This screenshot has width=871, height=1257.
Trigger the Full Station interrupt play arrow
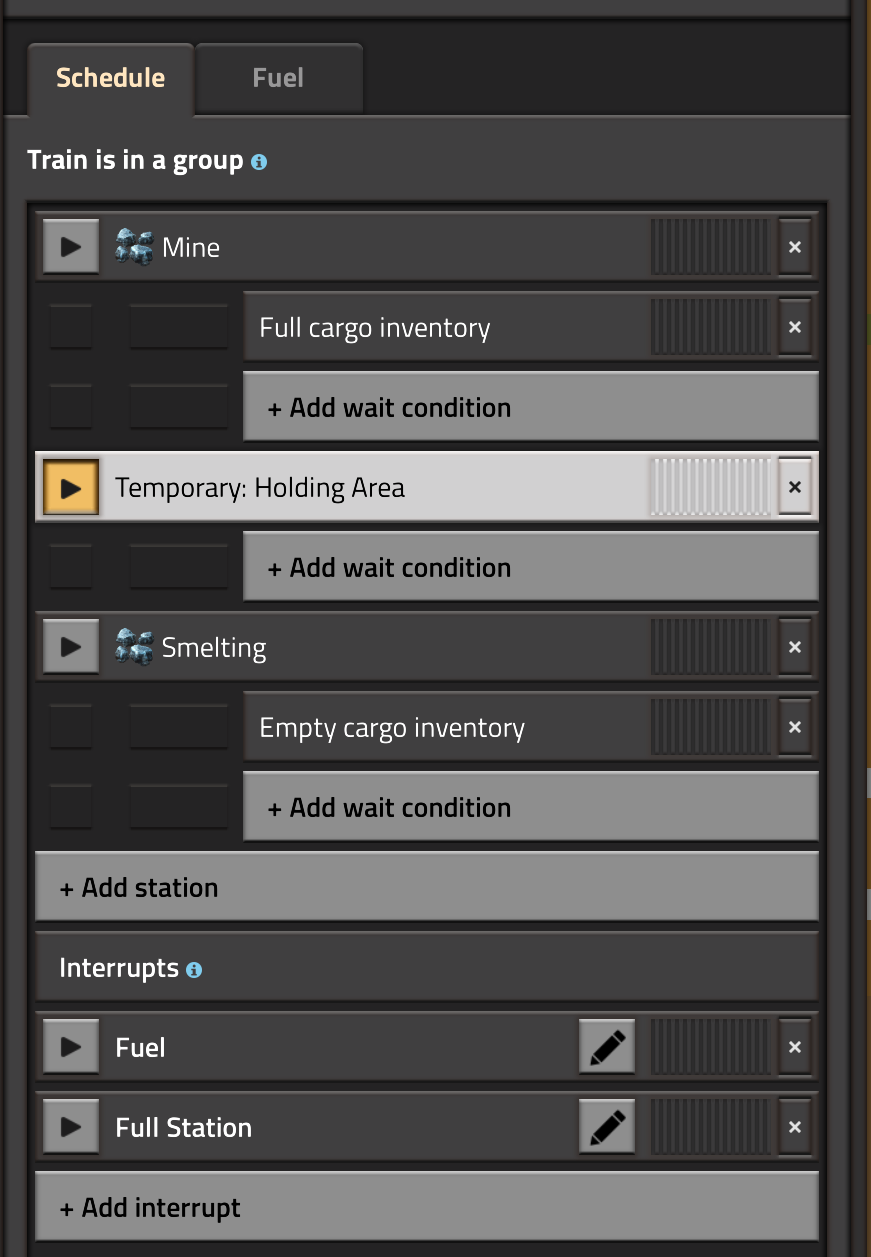click(71, 1127)
